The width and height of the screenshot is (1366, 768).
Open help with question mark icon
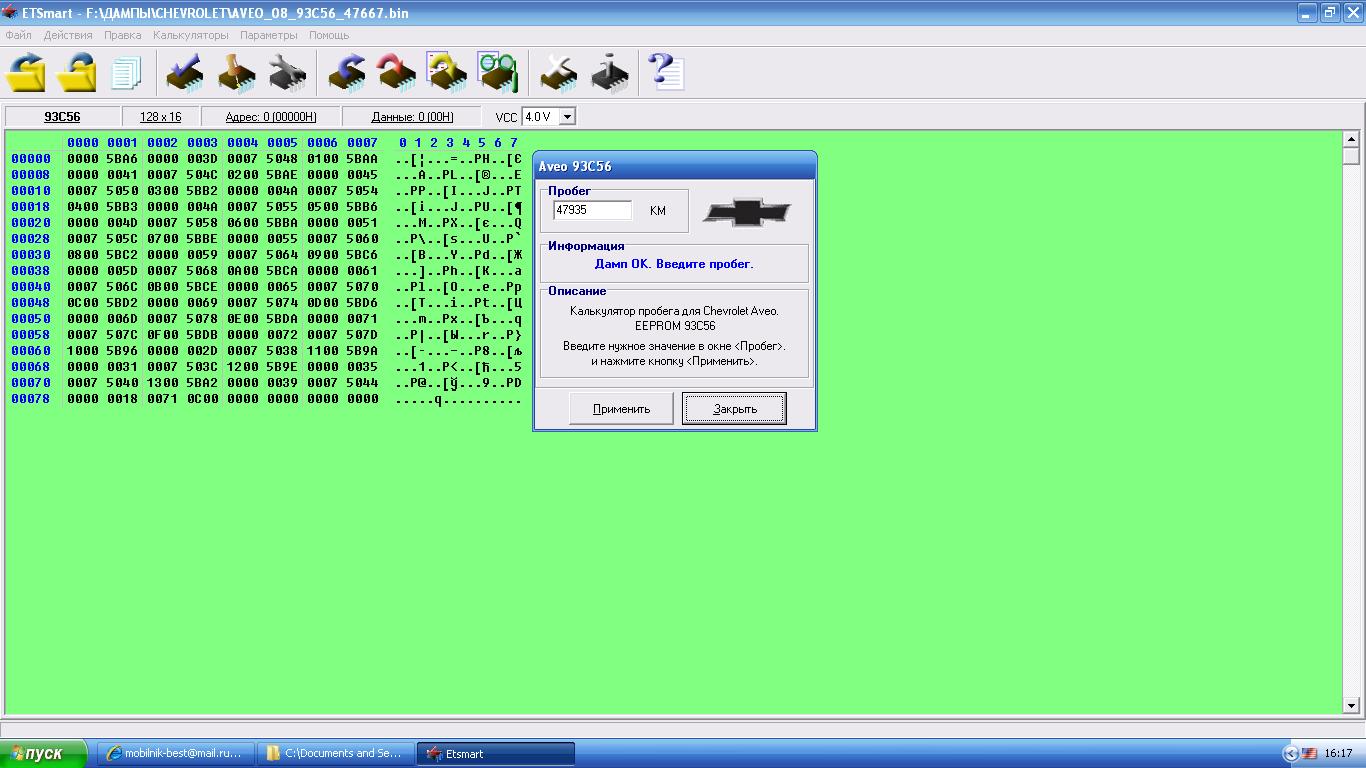666,72
